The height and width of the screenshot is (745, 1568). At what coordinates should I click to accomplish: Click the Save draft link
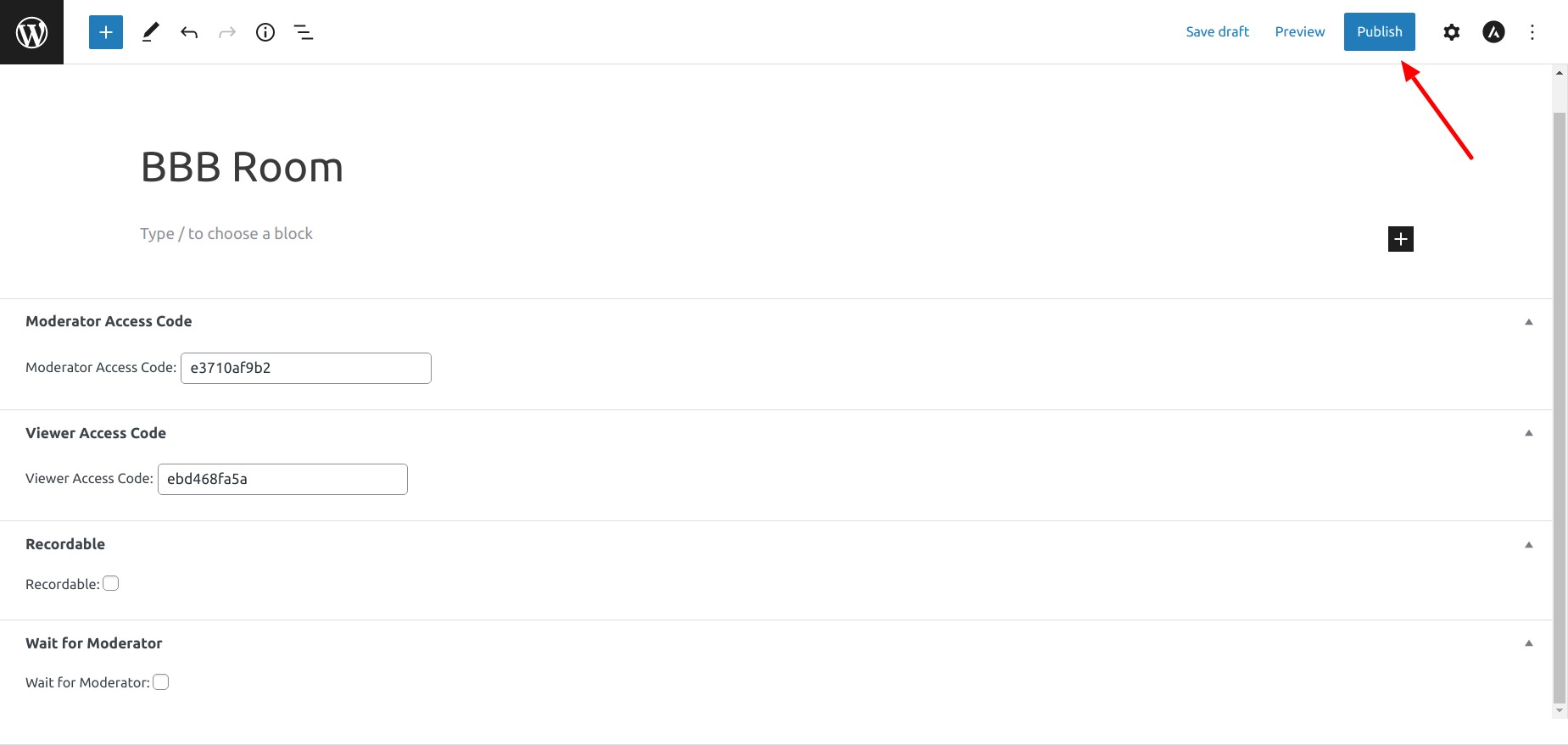[x=1217, y=31]
